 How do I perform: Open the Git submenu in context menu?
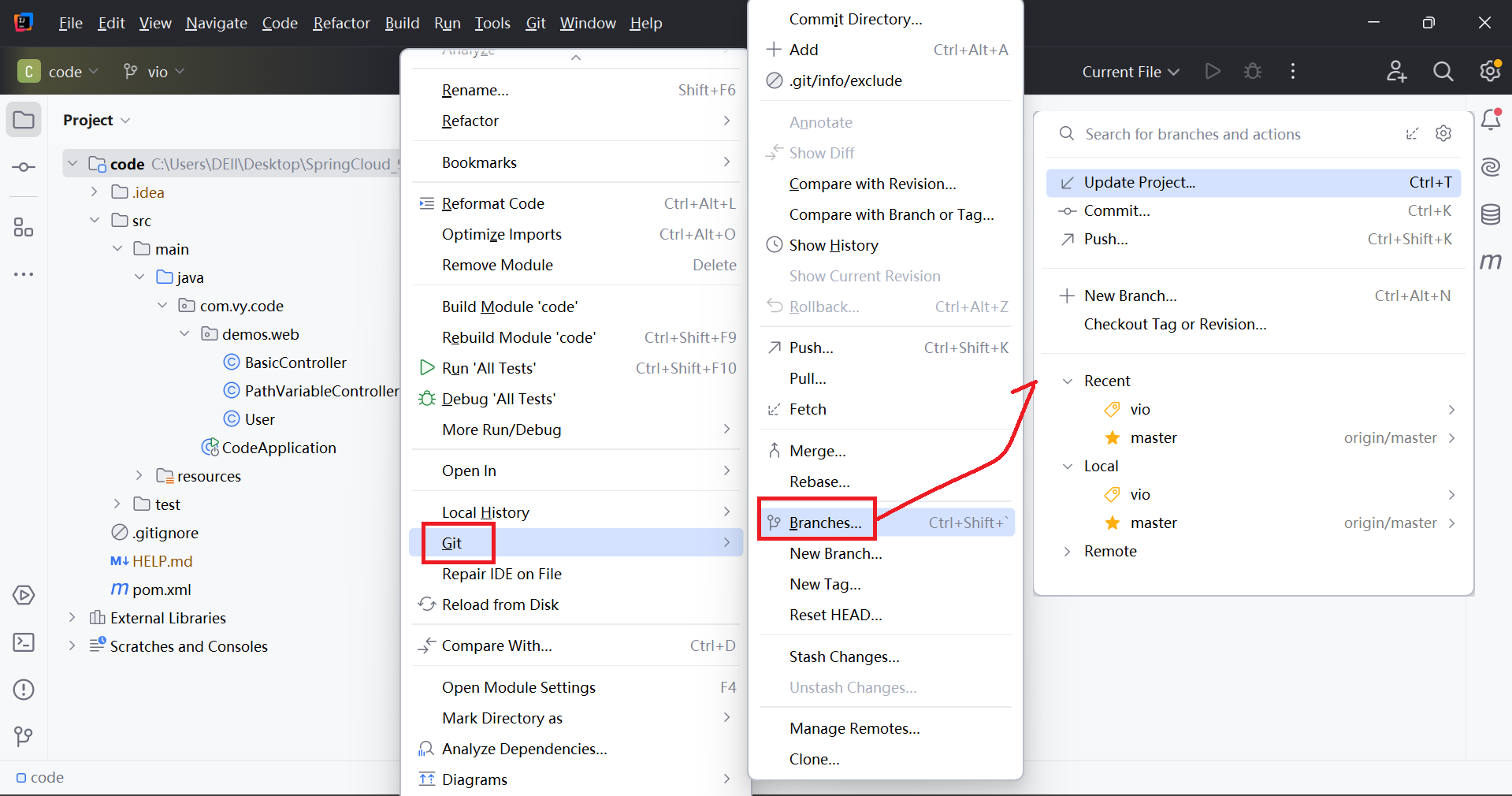click(x=576, y=542)
